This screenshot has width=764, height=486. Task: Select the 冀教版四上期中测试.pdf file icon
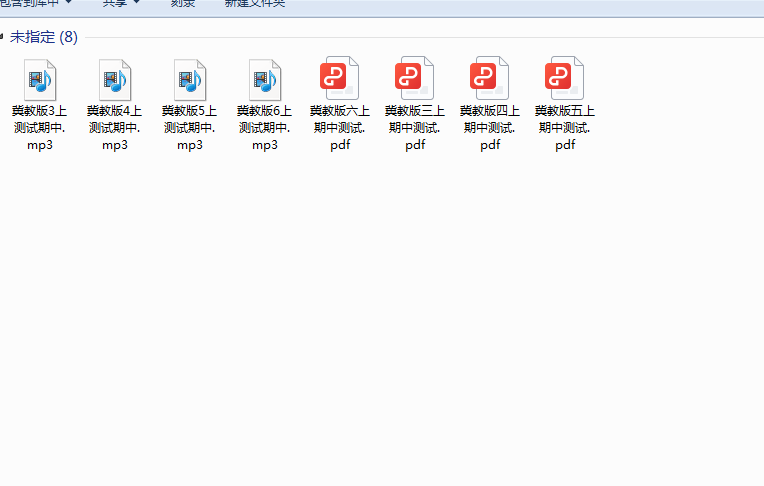click(490, 78)
